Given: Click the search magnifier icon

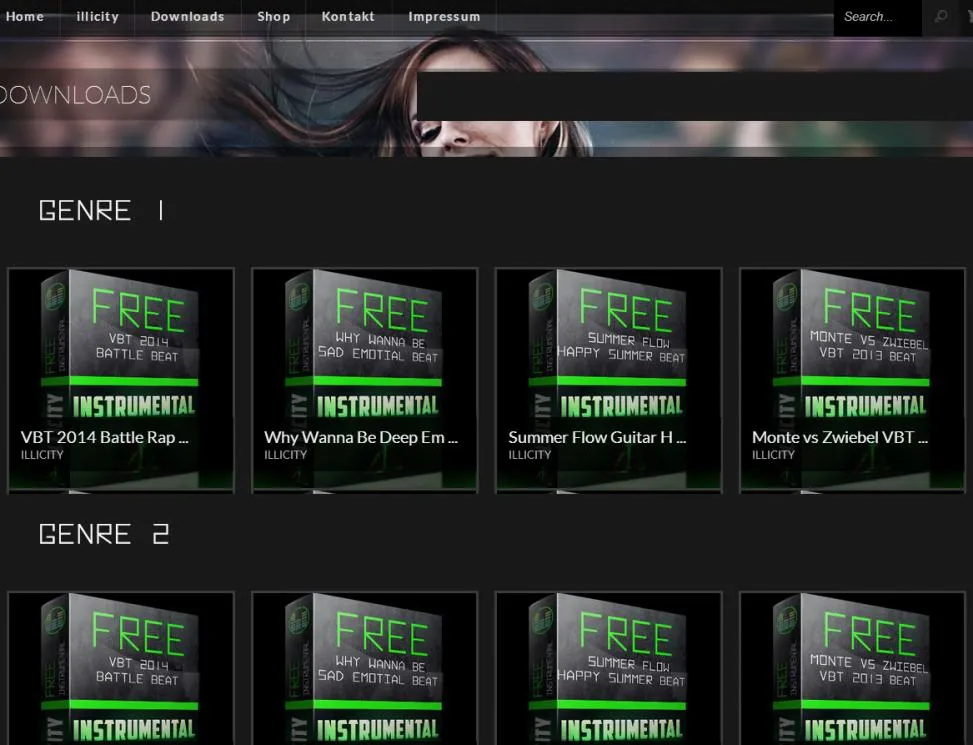Looking at the screenshot, I should point(941,17).
